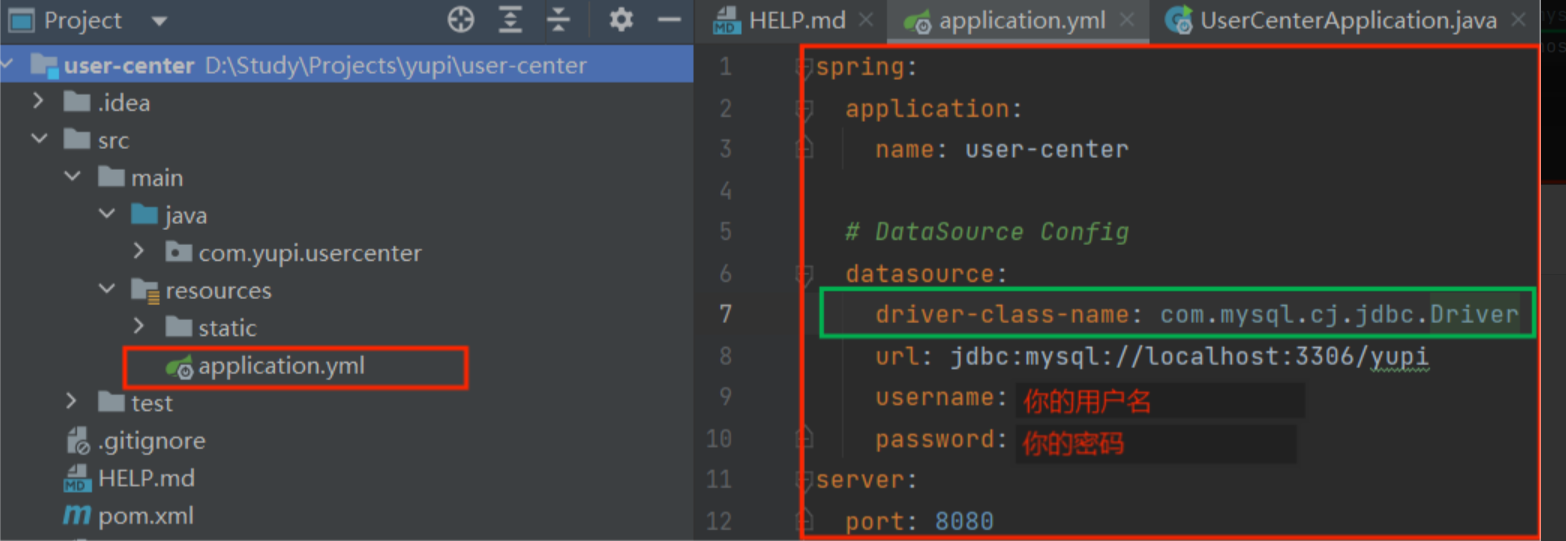
Task: Hide the Project tool window via minus icon
Action: click(x=668, y=20)
